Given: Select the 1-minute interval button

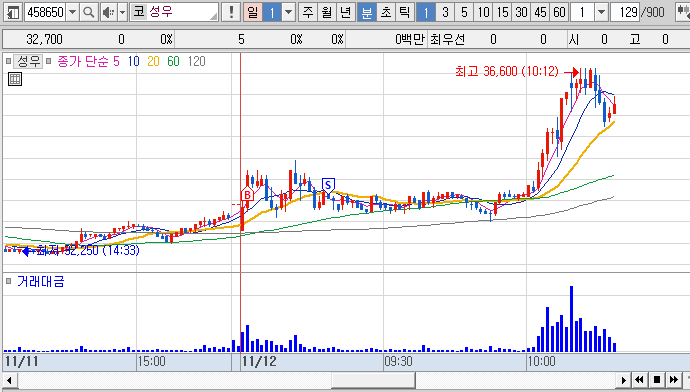Looking at the screenshot, I should [x=426, y=12].
